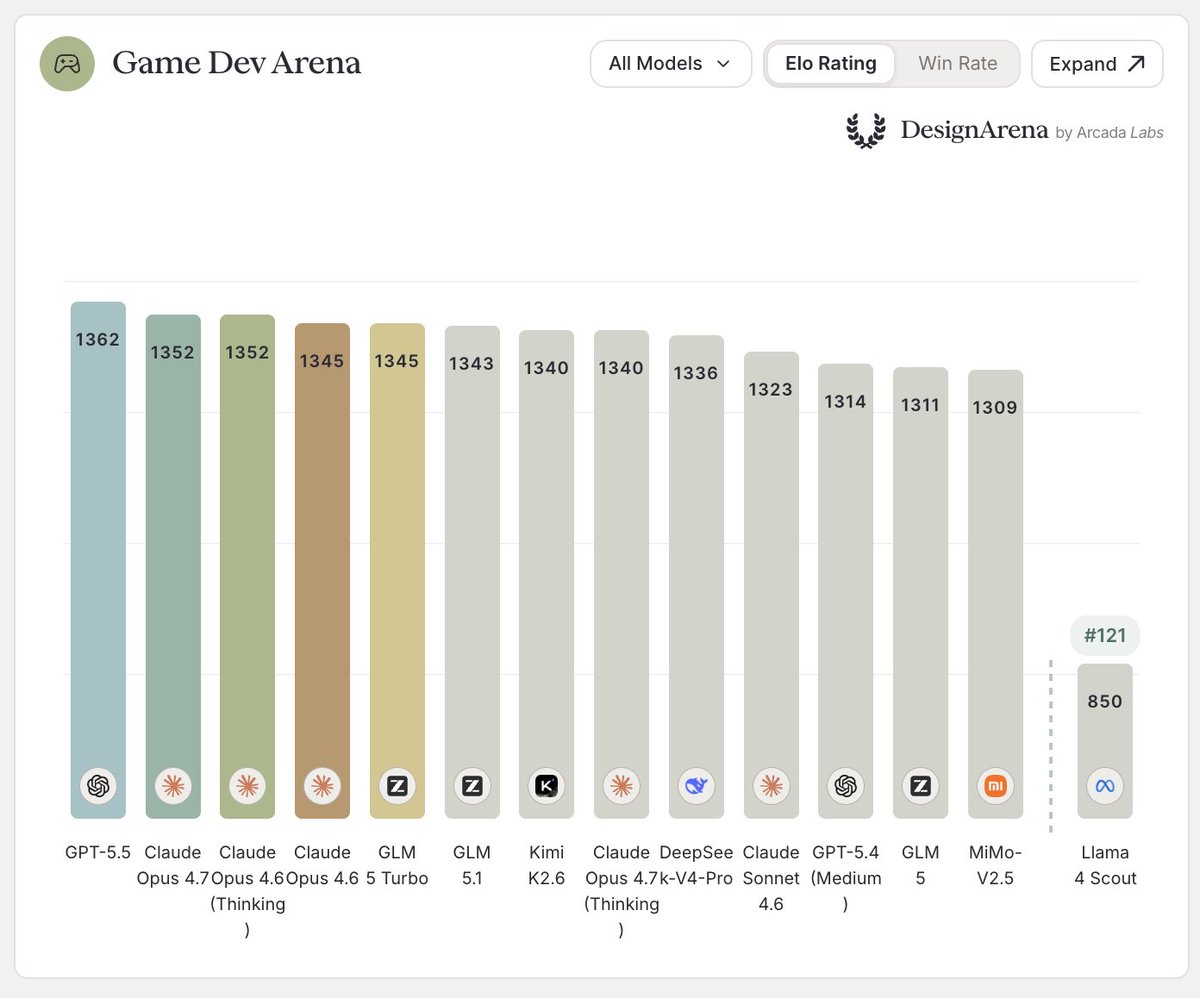Click the Llama 4 Scout axis label

click(x=1105, y=866)
